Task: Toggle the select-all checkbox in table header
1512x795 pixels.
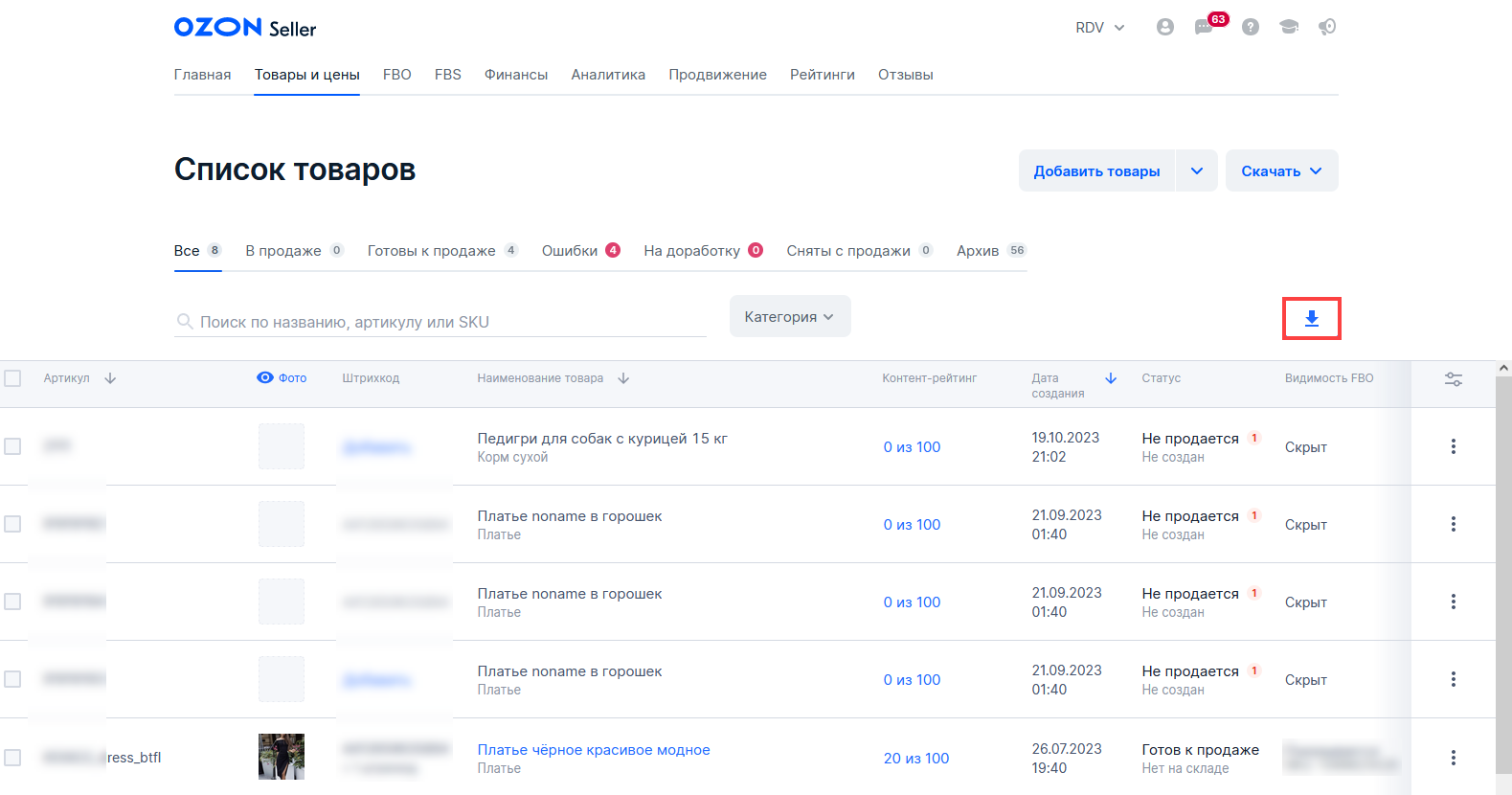Action: pyautogui.click(x=12, y=378)
